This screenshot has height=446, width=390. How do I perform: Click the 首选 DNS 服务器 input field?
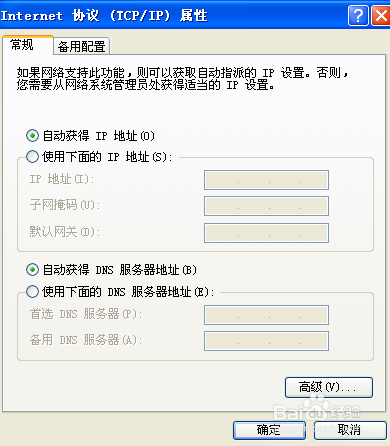tap(266, 315)
